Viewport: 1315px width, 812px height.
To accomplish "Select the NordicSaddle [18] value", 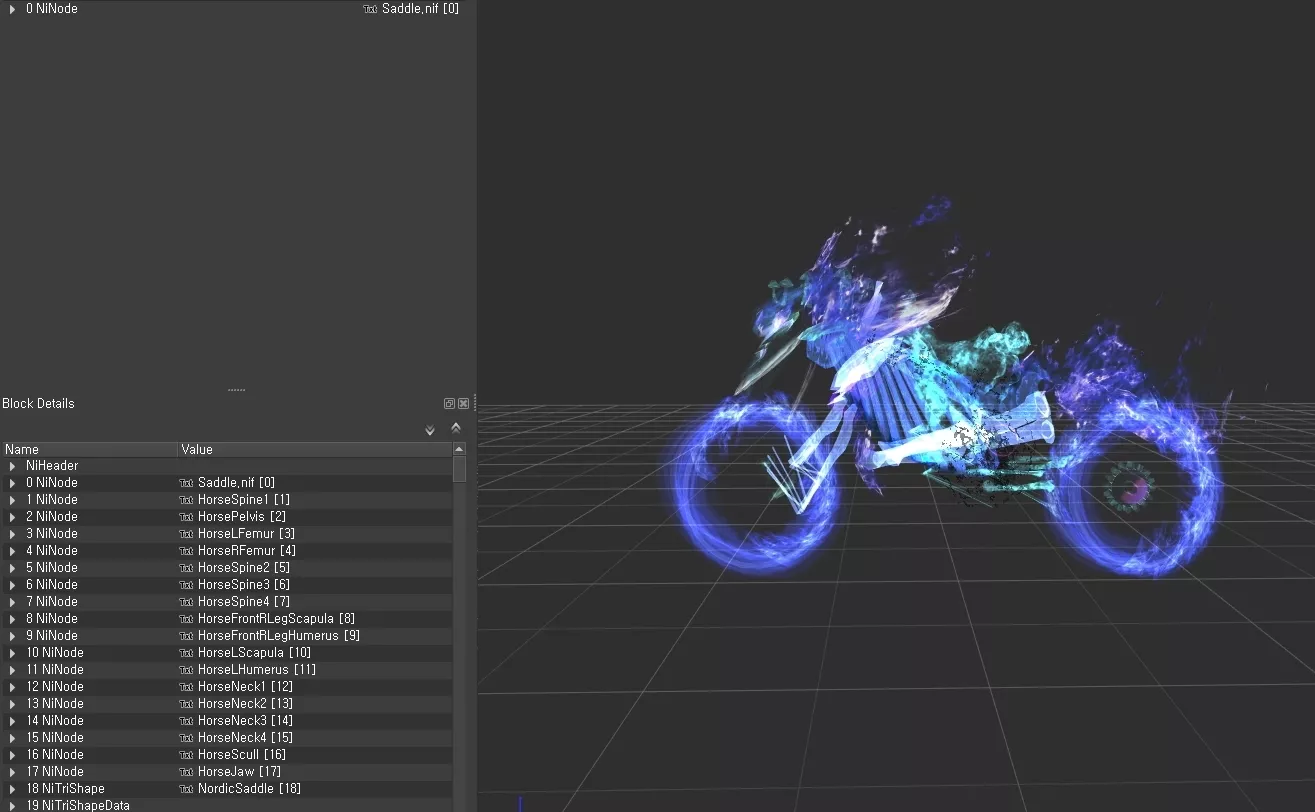I will 249,789.
